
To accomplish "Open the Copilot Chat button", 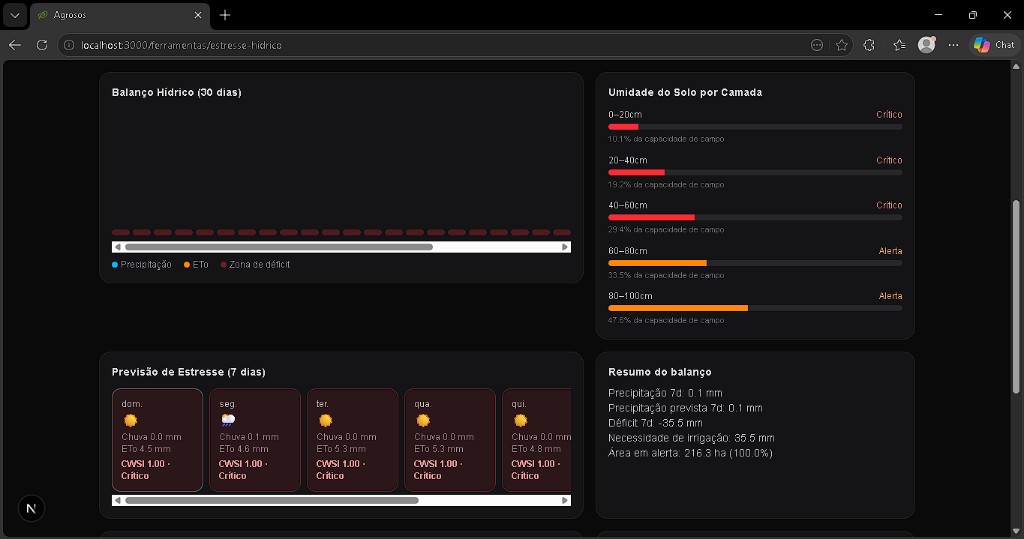I will pyautogui.click(x=995, y=44).
